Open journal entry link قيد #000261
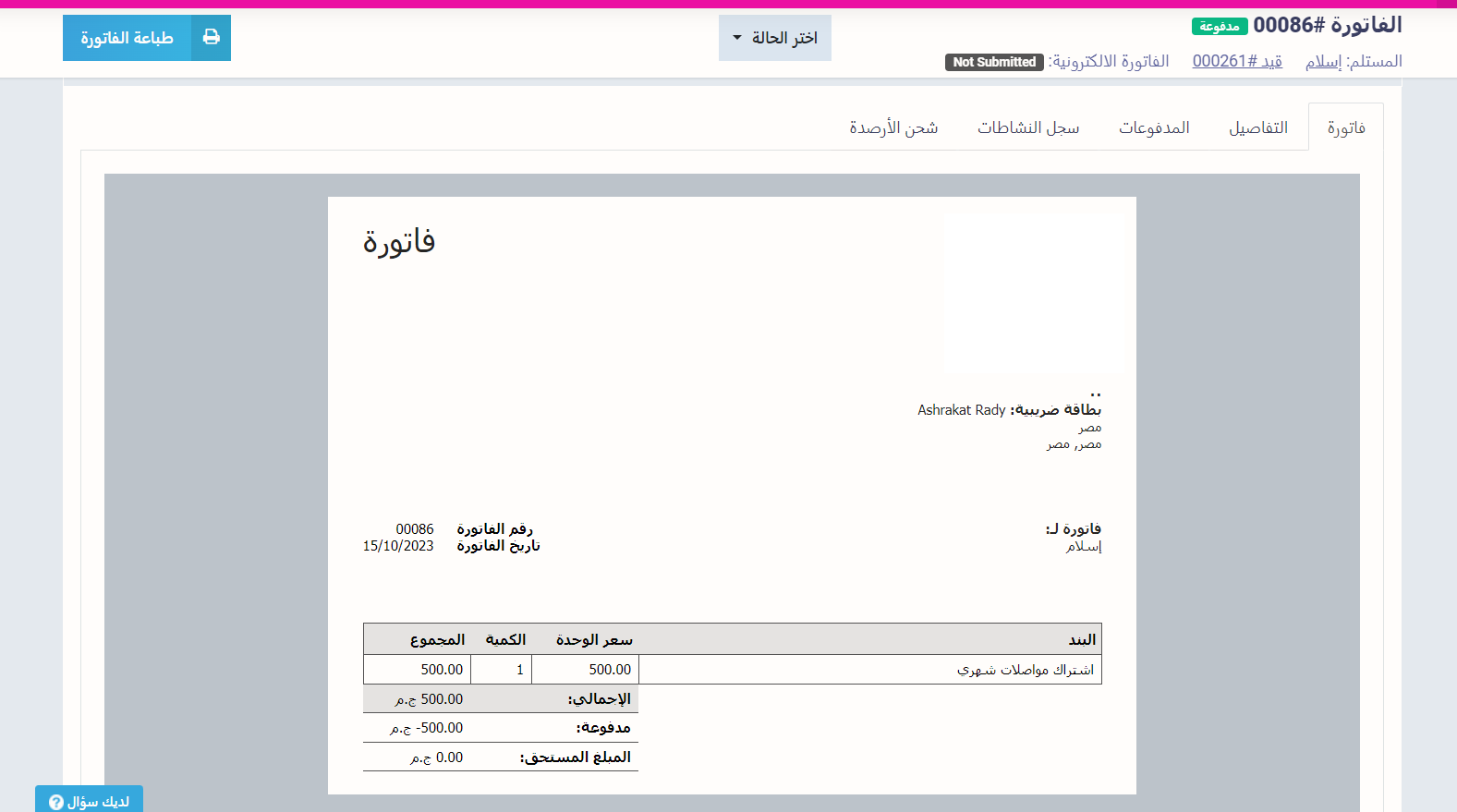Viewport: 1457px width, 812px height. coord(1236,61)
